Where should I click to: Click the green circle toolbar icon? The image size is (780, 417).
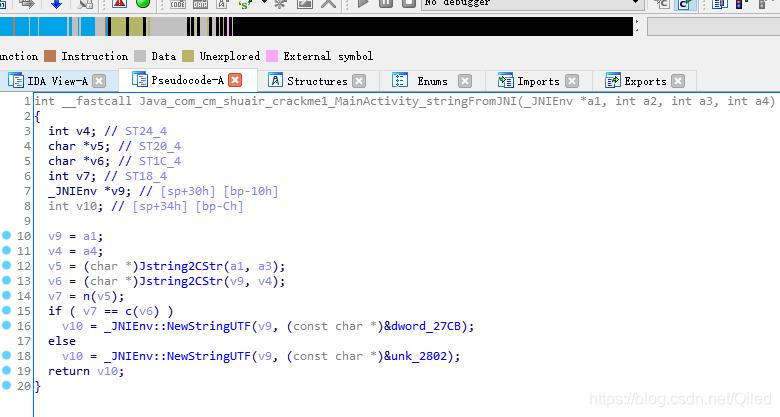[143, 4]
